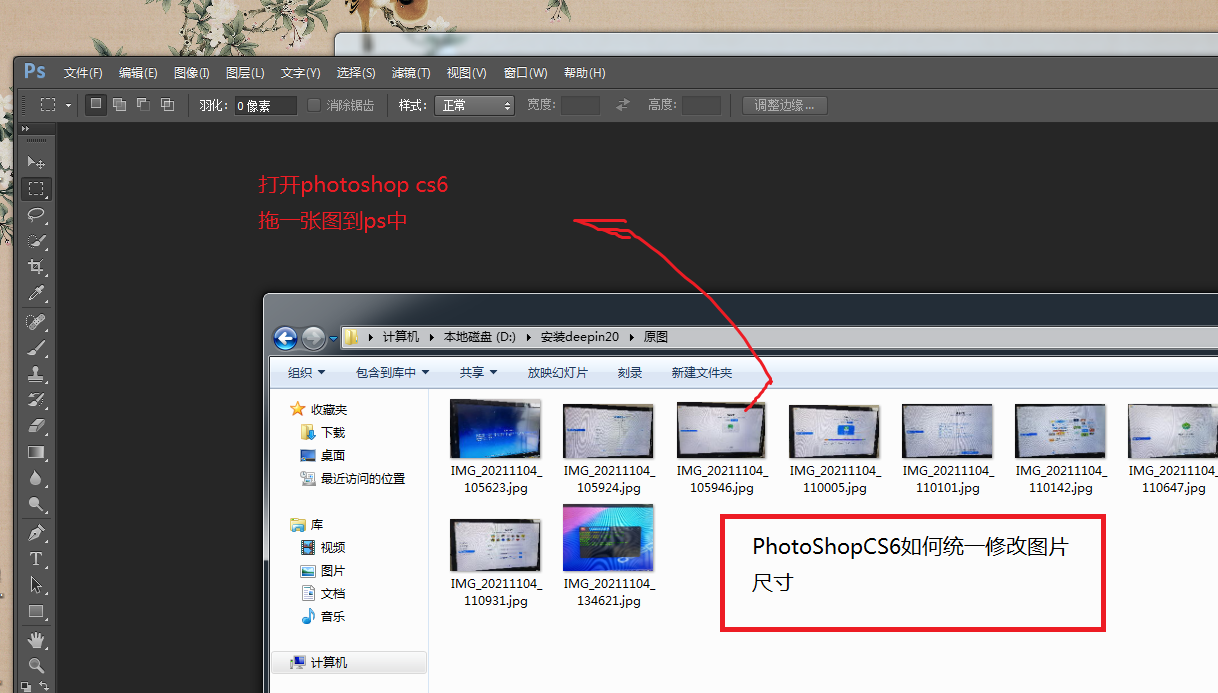Select the Rectangular Marquee tool

pos(36,189)
